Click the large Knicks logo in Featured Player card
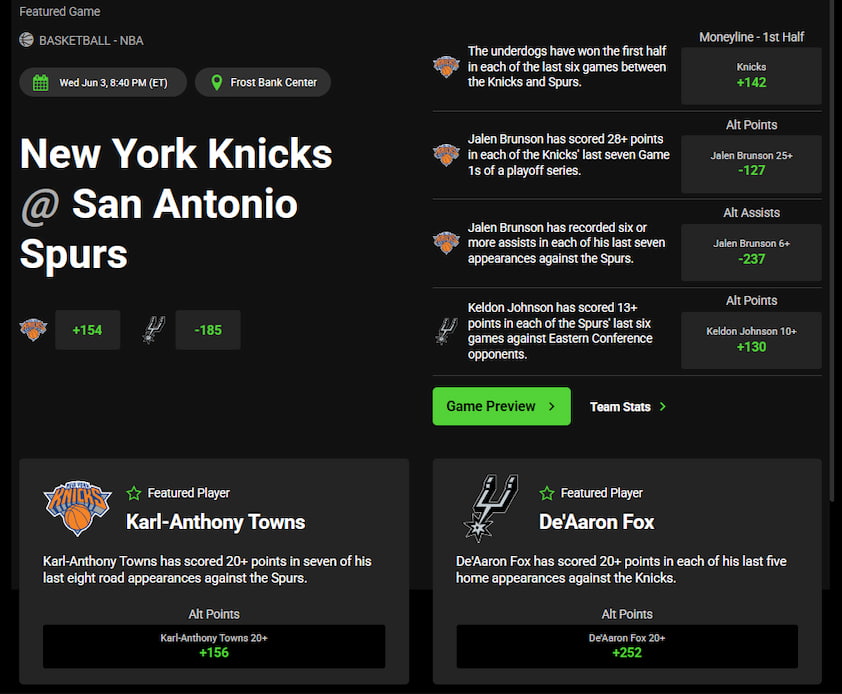Screen dimensions: 842x694 (x=77, y=508)
